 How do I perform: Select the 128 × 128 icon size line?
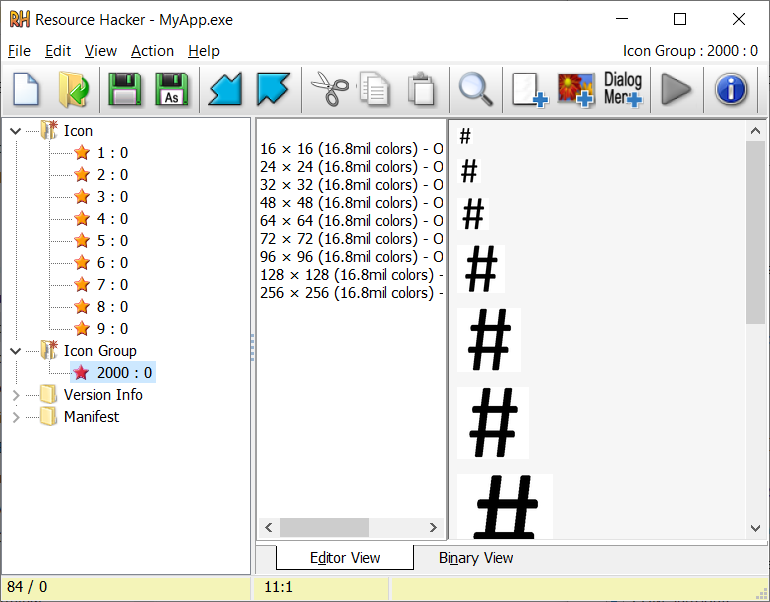pyautogui.click(x=352, y=275)
